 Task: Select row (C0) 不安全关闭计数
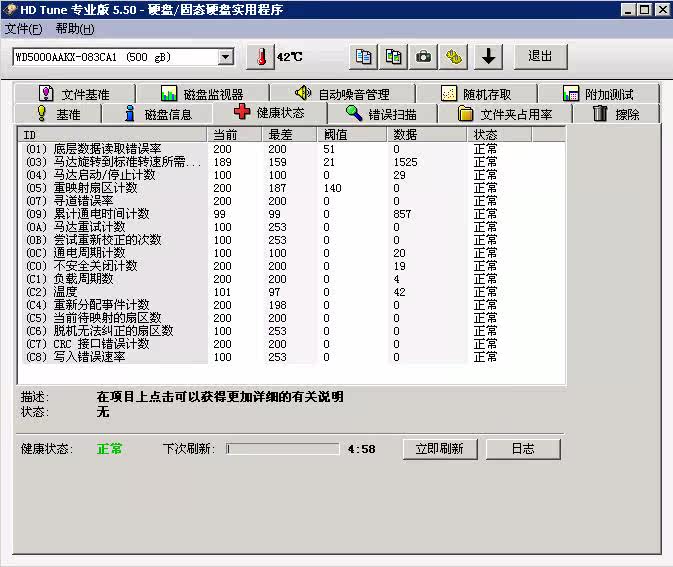pos(292,266)
